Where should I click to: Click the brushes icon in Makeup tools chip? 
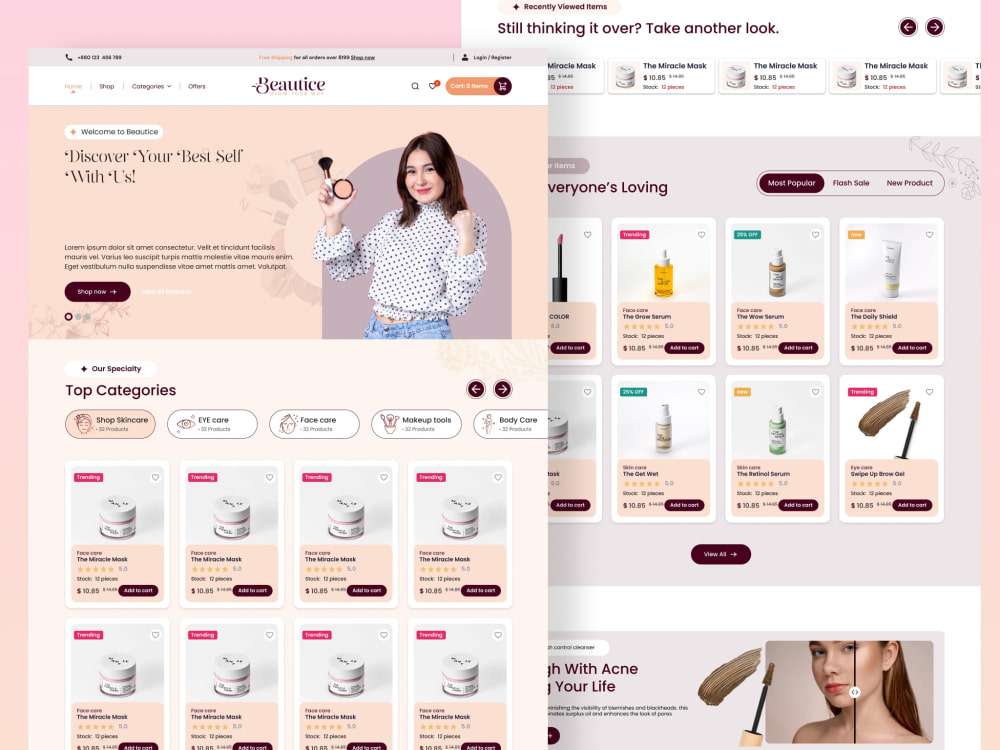click(x=389, y=423)
